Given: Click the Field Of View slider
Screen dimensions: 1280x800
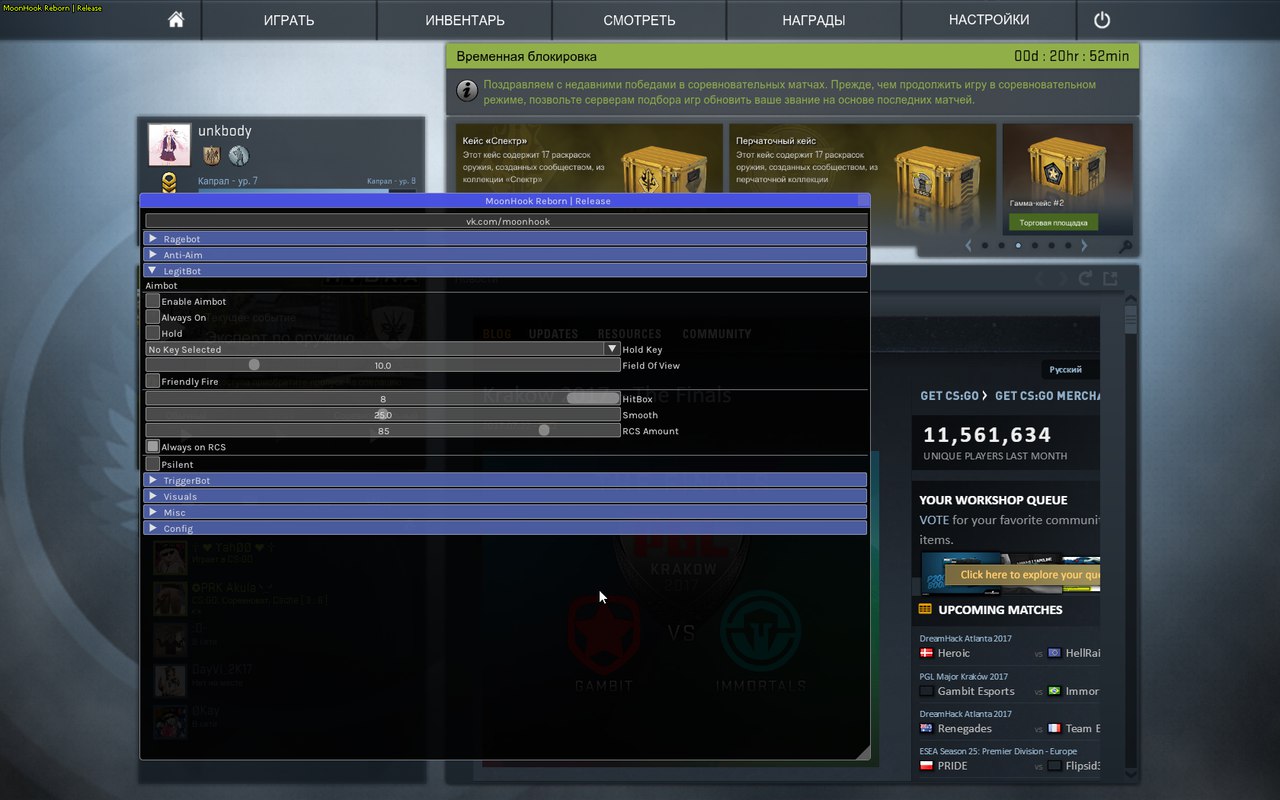Looking at the screenshot, I should click(383, 365).
